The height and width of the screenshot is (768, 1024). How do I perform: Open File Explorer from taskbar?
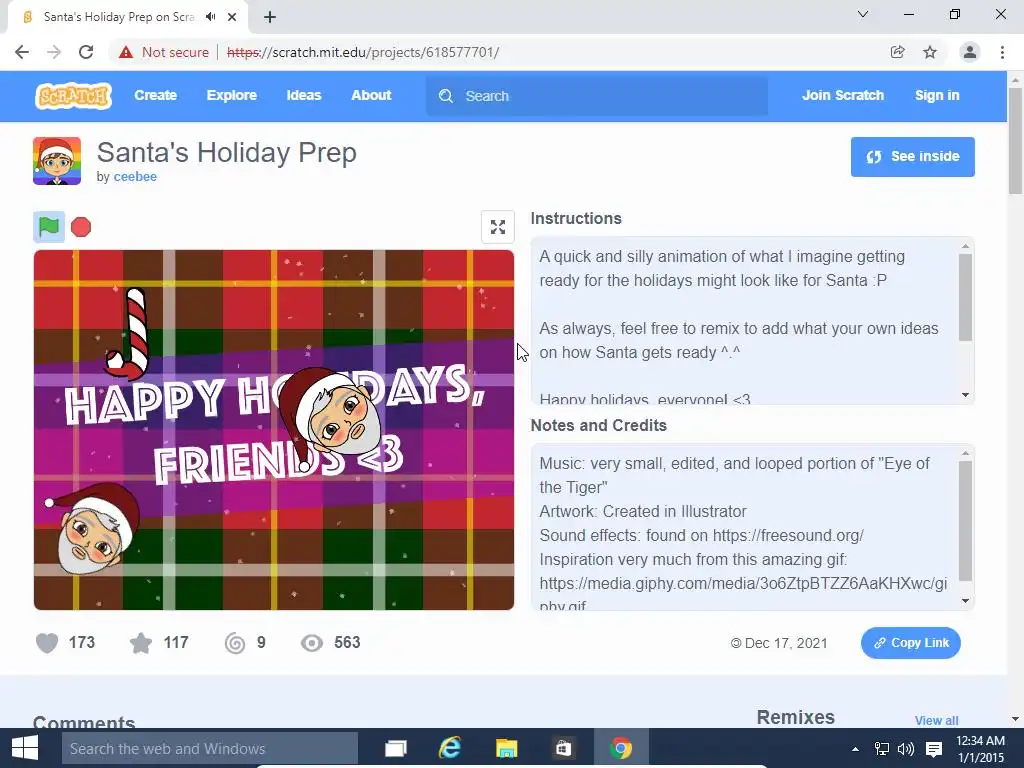point(506,748)
